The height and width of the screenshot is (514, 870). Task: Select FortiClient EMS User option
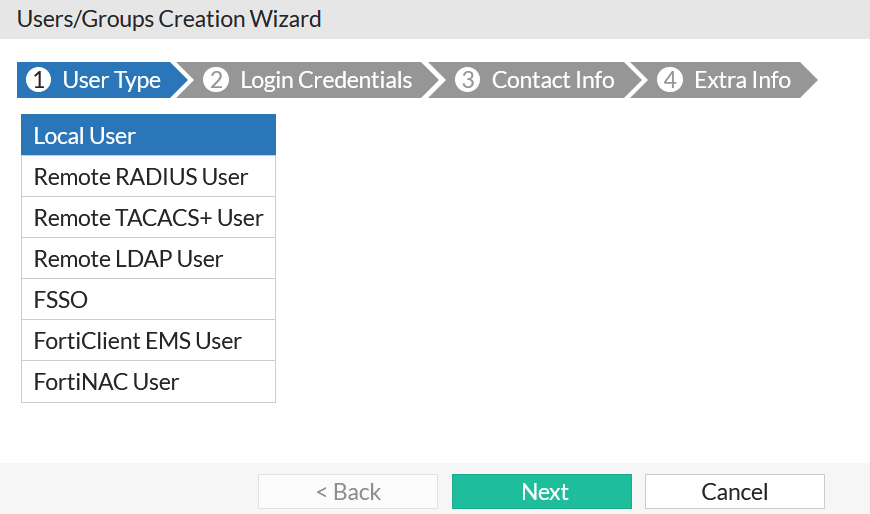click(x=148, y=341)
